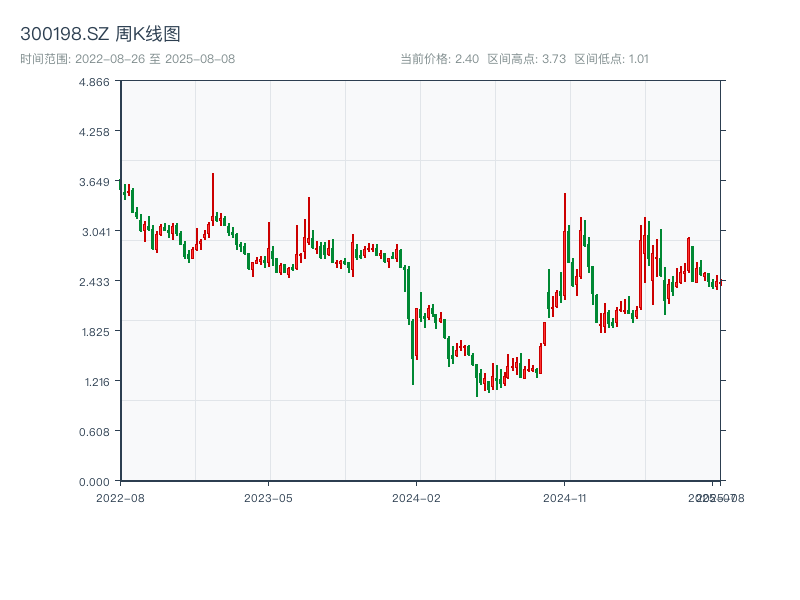Image resolution: width=800 pixels, height=600 pixels.
Task: Click the 区间高点 3.73 label
Action: point(527,59)
